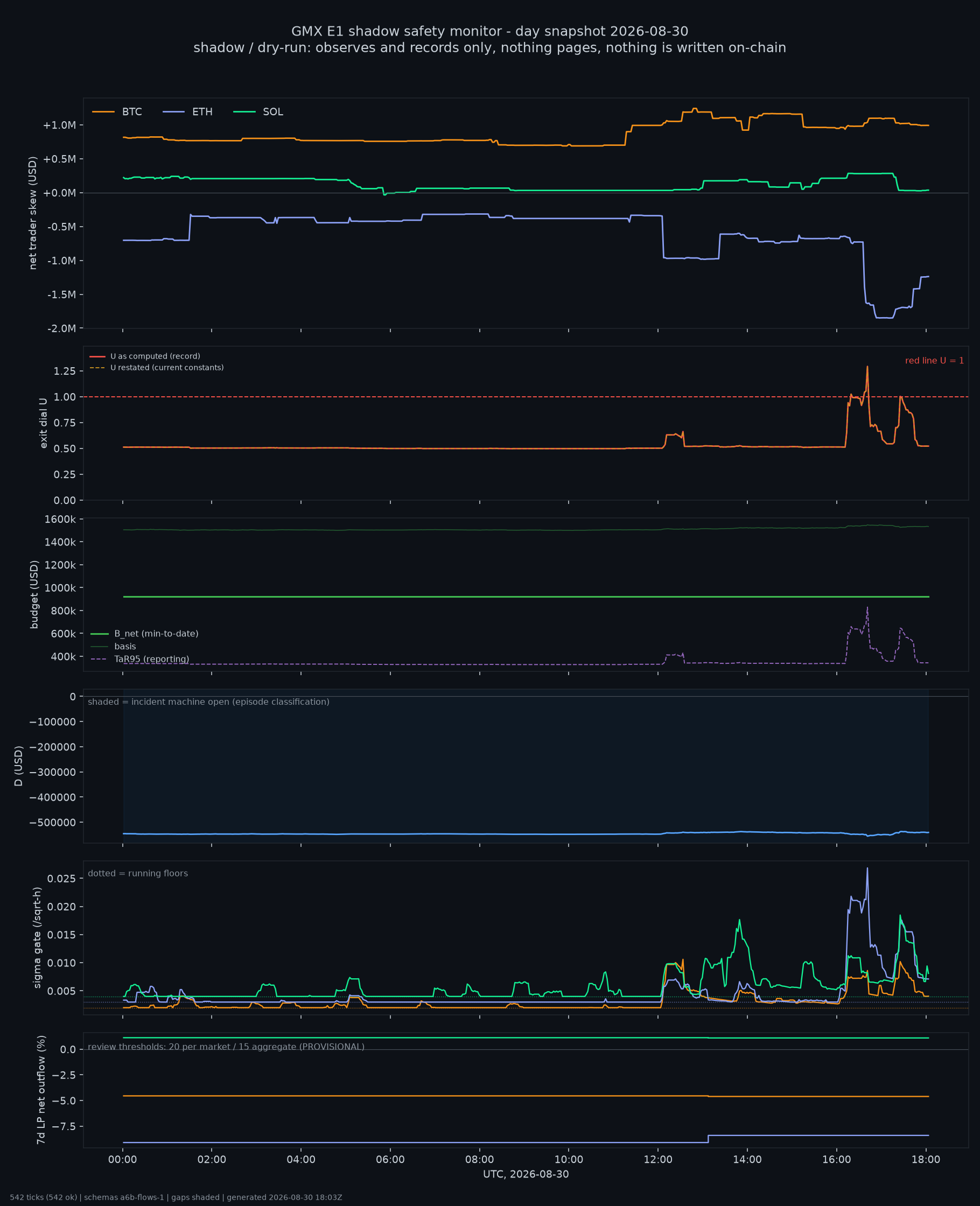Select the 'U restated (current constants)' legend label
Image resolution: width=980 pixels, height=1206 pixels.
pyautogui.click(x=167, y=368)
